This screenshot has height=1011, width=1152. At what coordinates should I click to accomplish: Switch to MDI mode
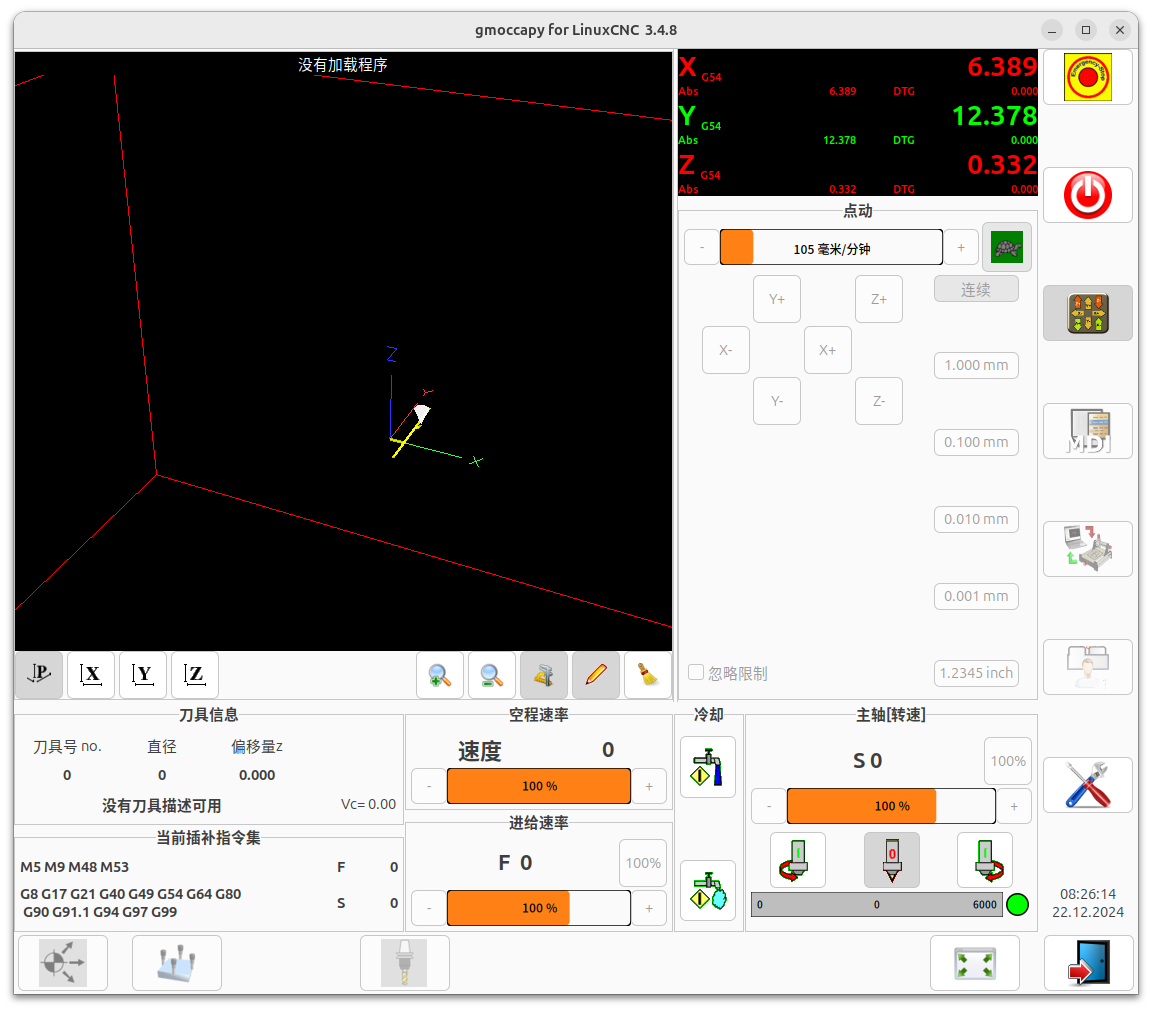[x=1087, y=431]
